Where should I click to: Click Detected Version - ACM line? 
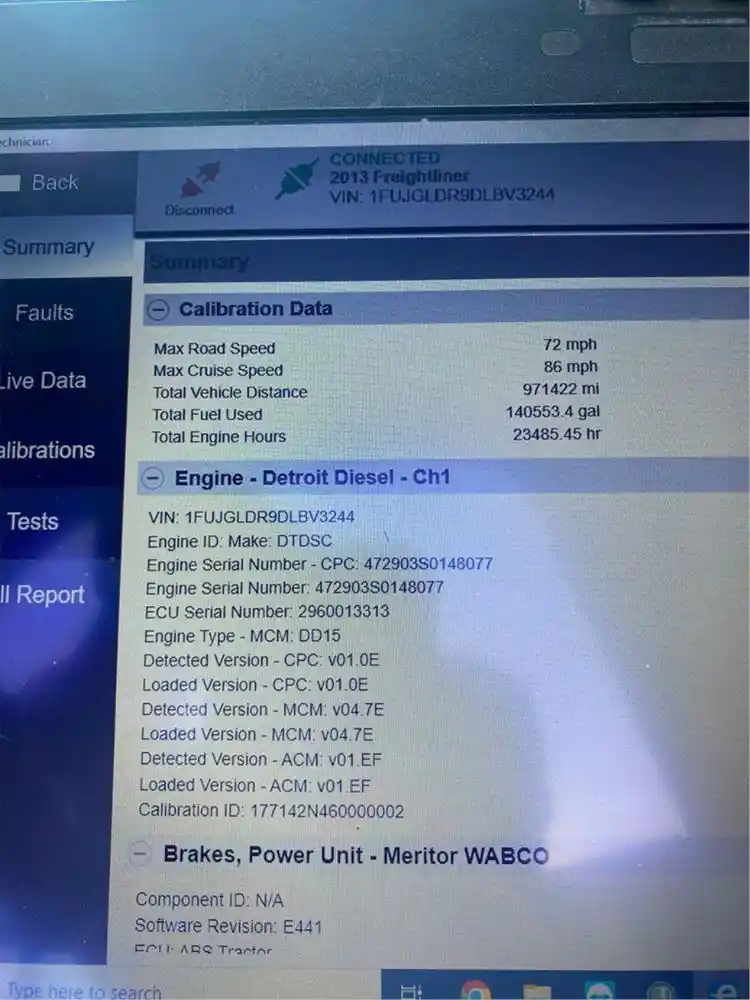pyautogui.click(x=261, y=760)
